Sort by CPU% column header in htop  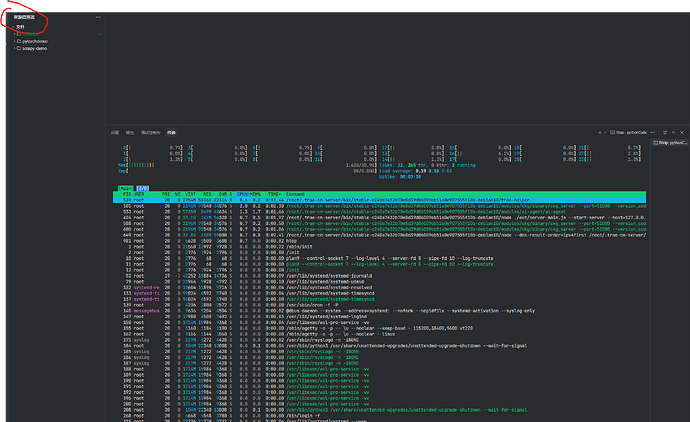242,194
